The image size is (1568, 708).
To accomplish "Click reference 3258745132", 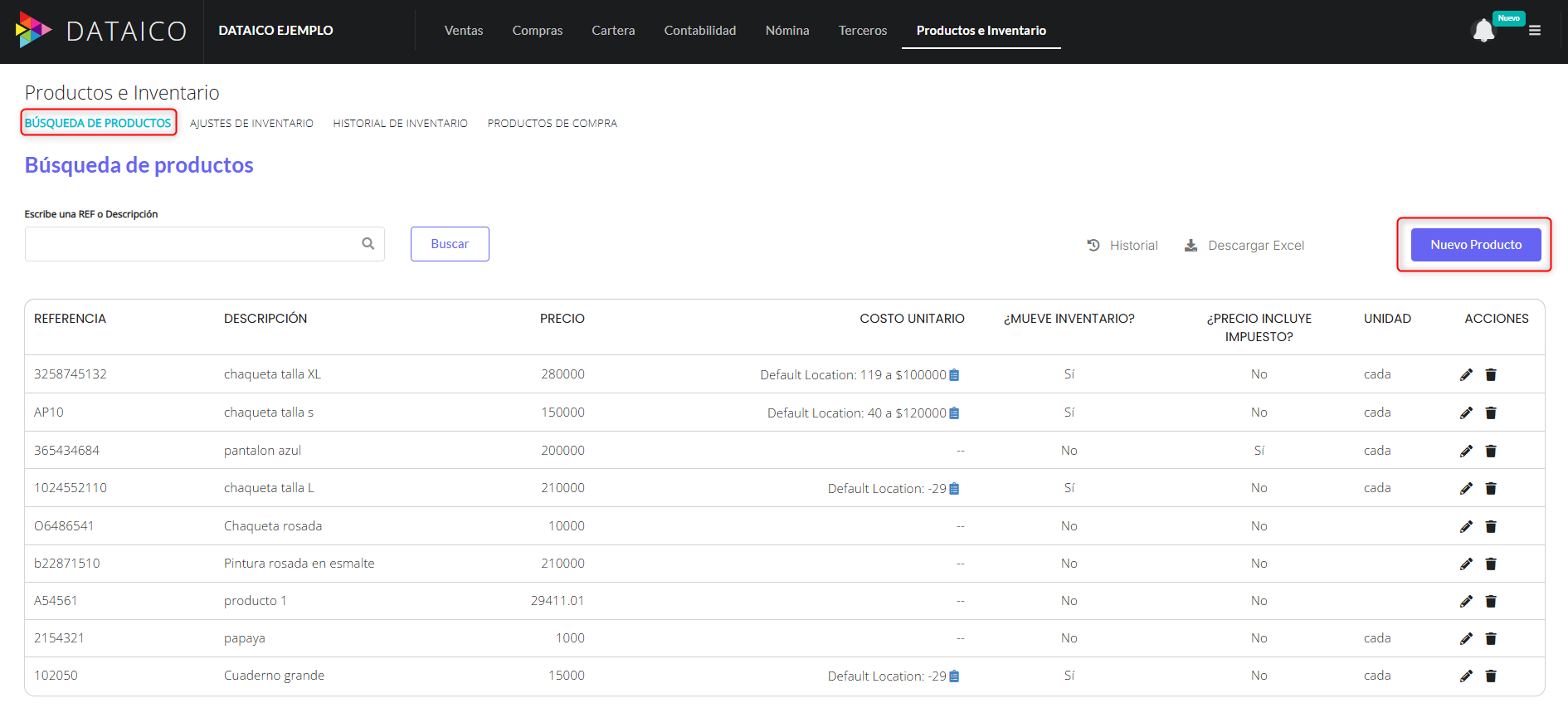I will pyautogui.click(x=71, y=374).
